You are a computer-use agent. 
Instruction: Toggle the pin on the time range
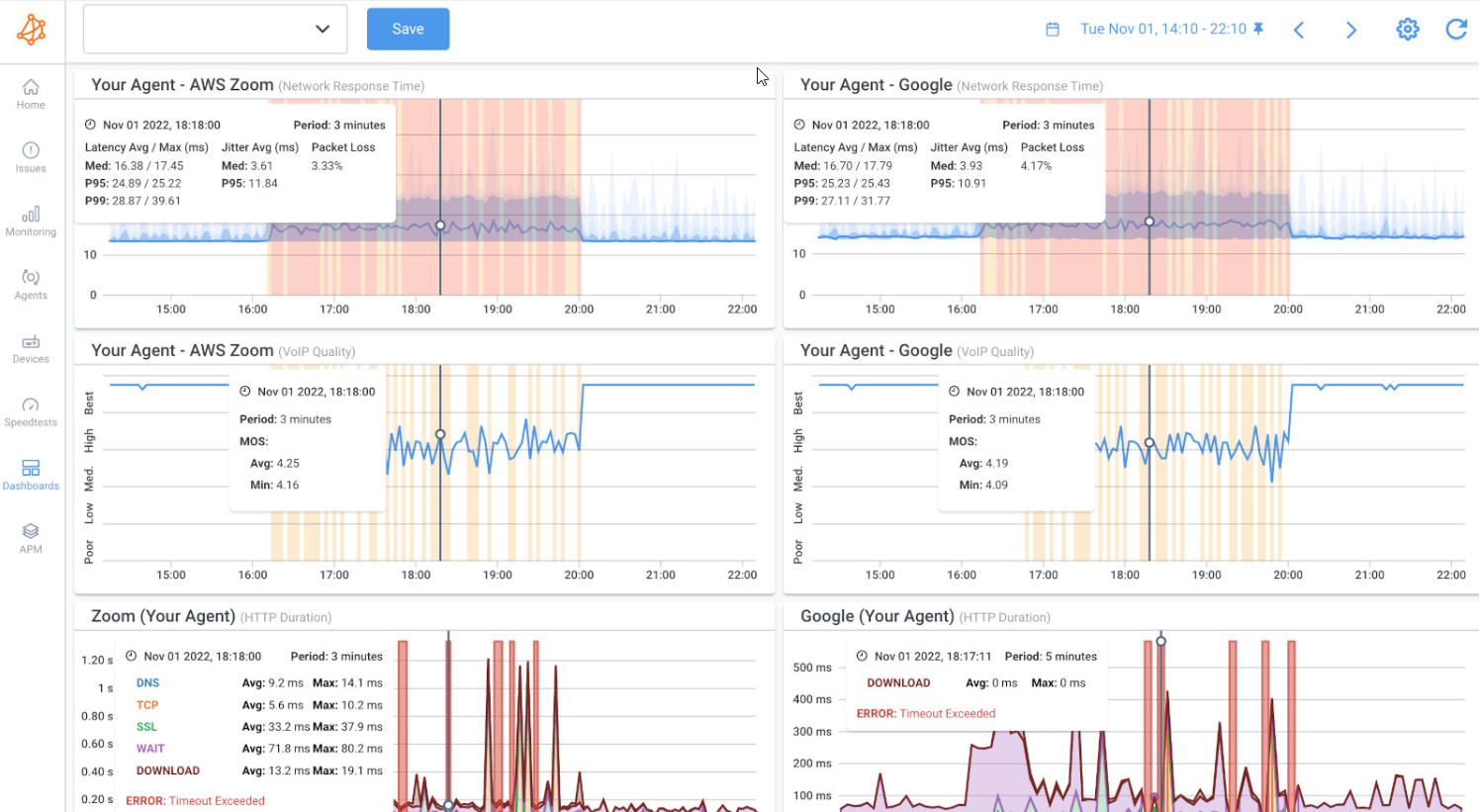1258,29
